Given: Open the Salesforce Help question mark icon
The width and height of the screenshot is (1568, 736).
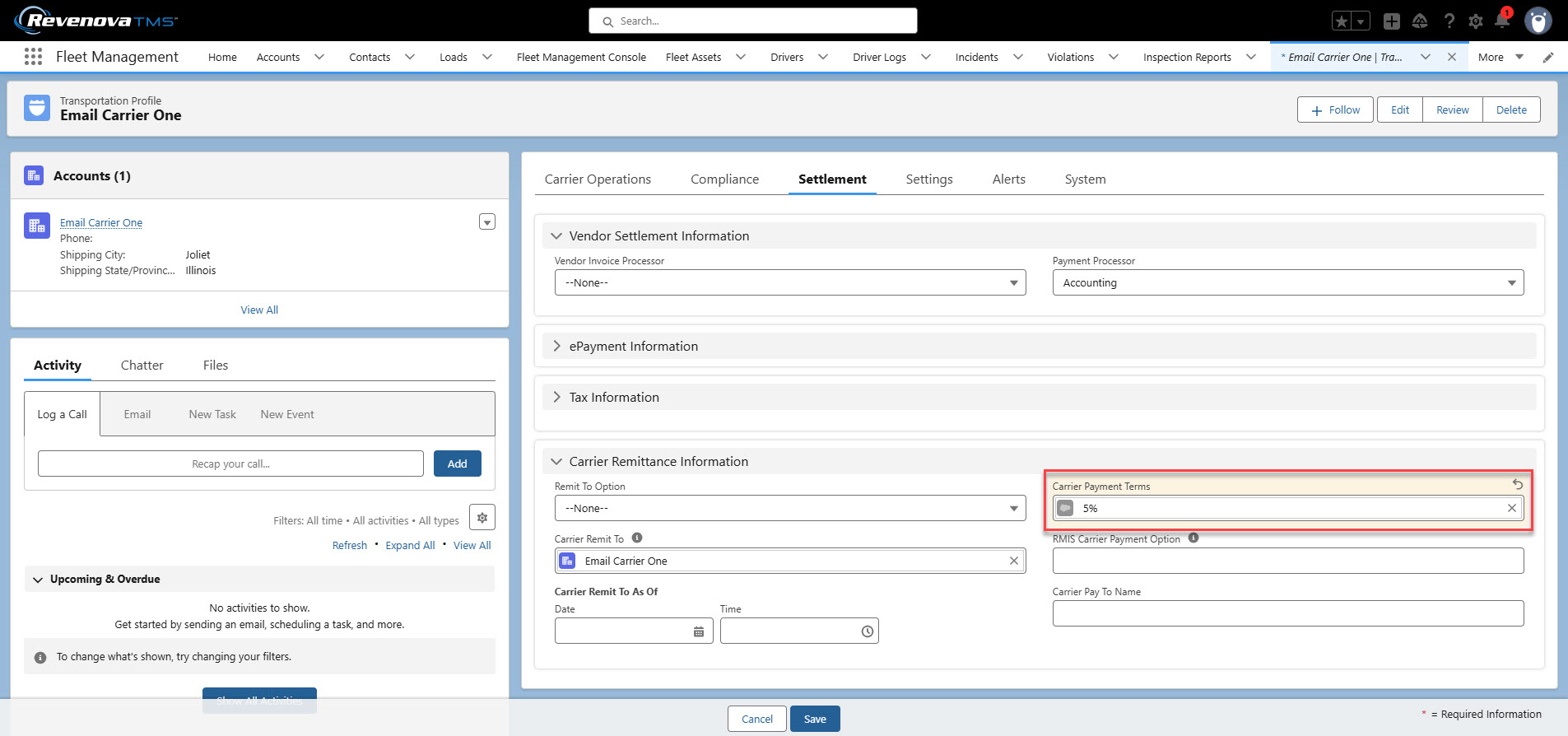Looking at the screenshot, I should (x=1449, y=21).
